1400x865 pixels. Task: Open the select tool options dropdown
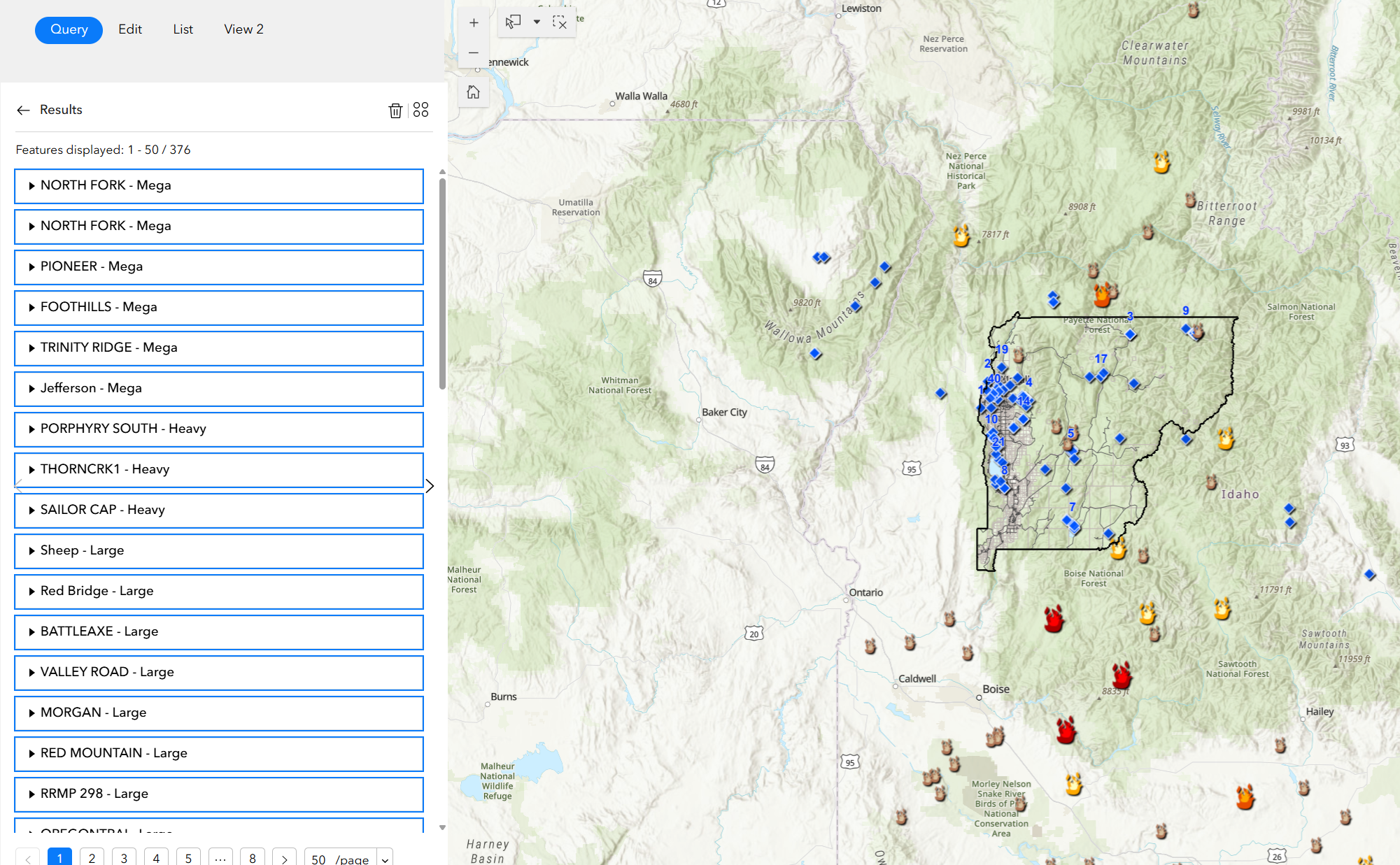[537, 22]
